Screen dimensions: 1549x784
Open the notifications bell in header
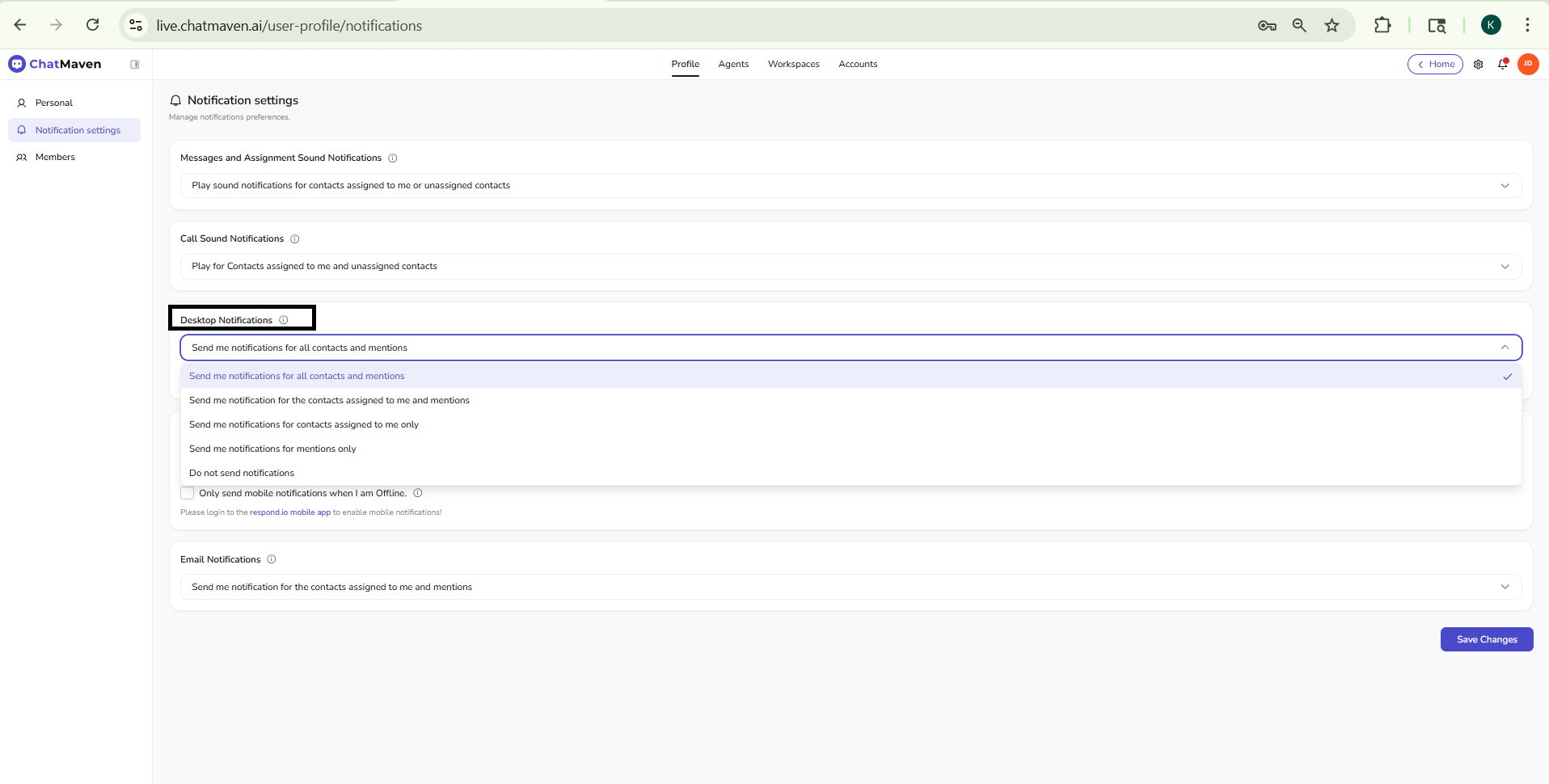(x=1502, y=65)
